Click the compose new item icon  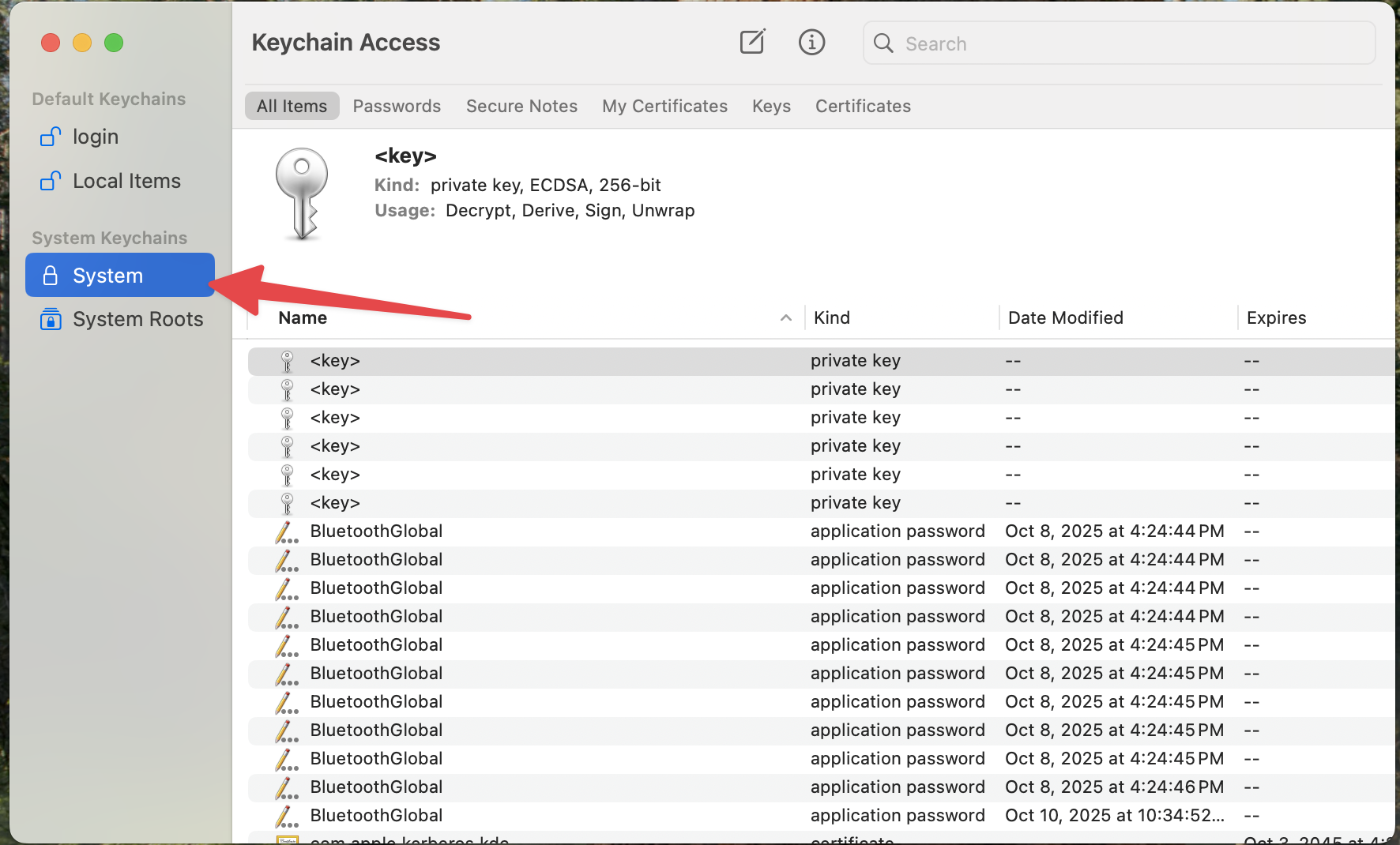click(x=751, y=42)
